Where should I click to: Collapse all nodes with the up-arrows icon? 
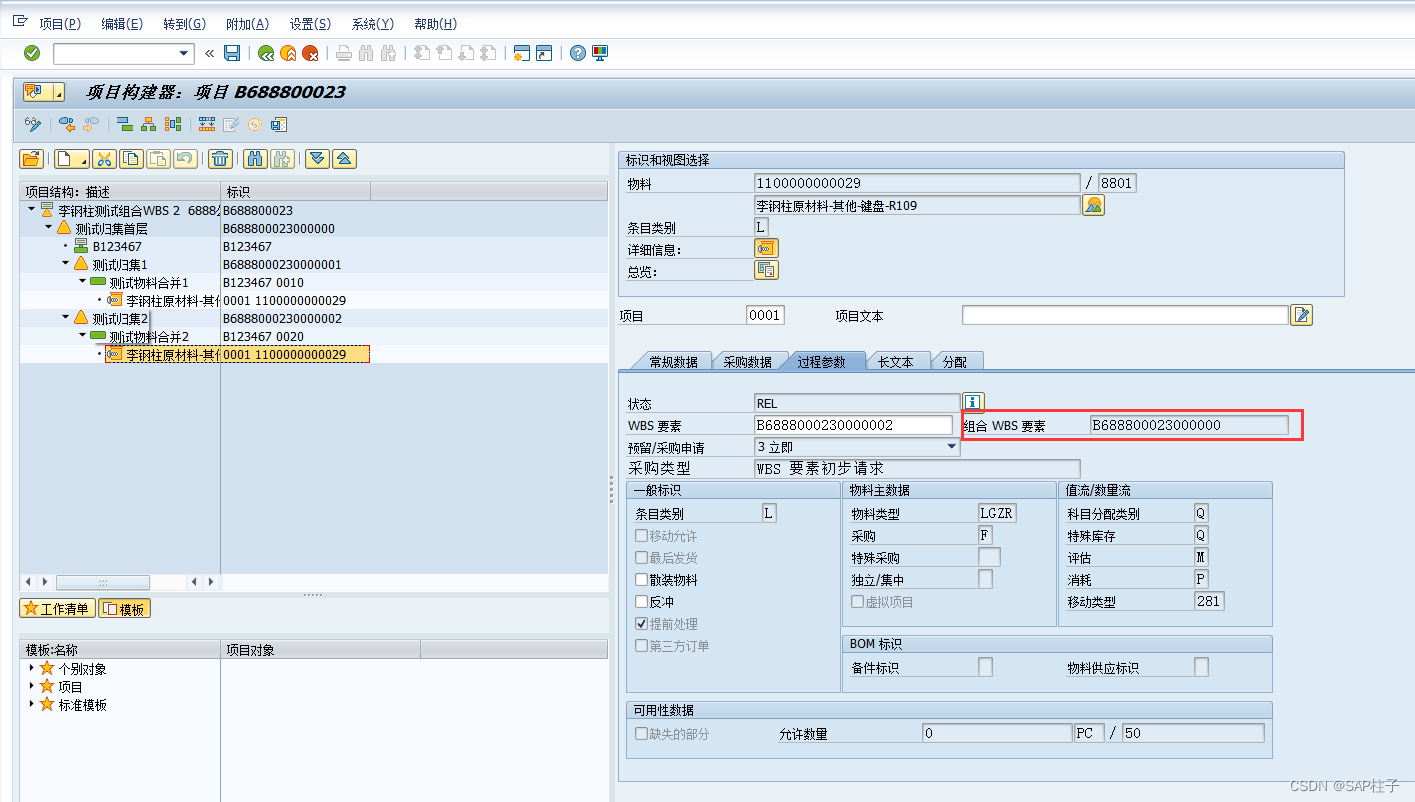[x=344, y=158]
